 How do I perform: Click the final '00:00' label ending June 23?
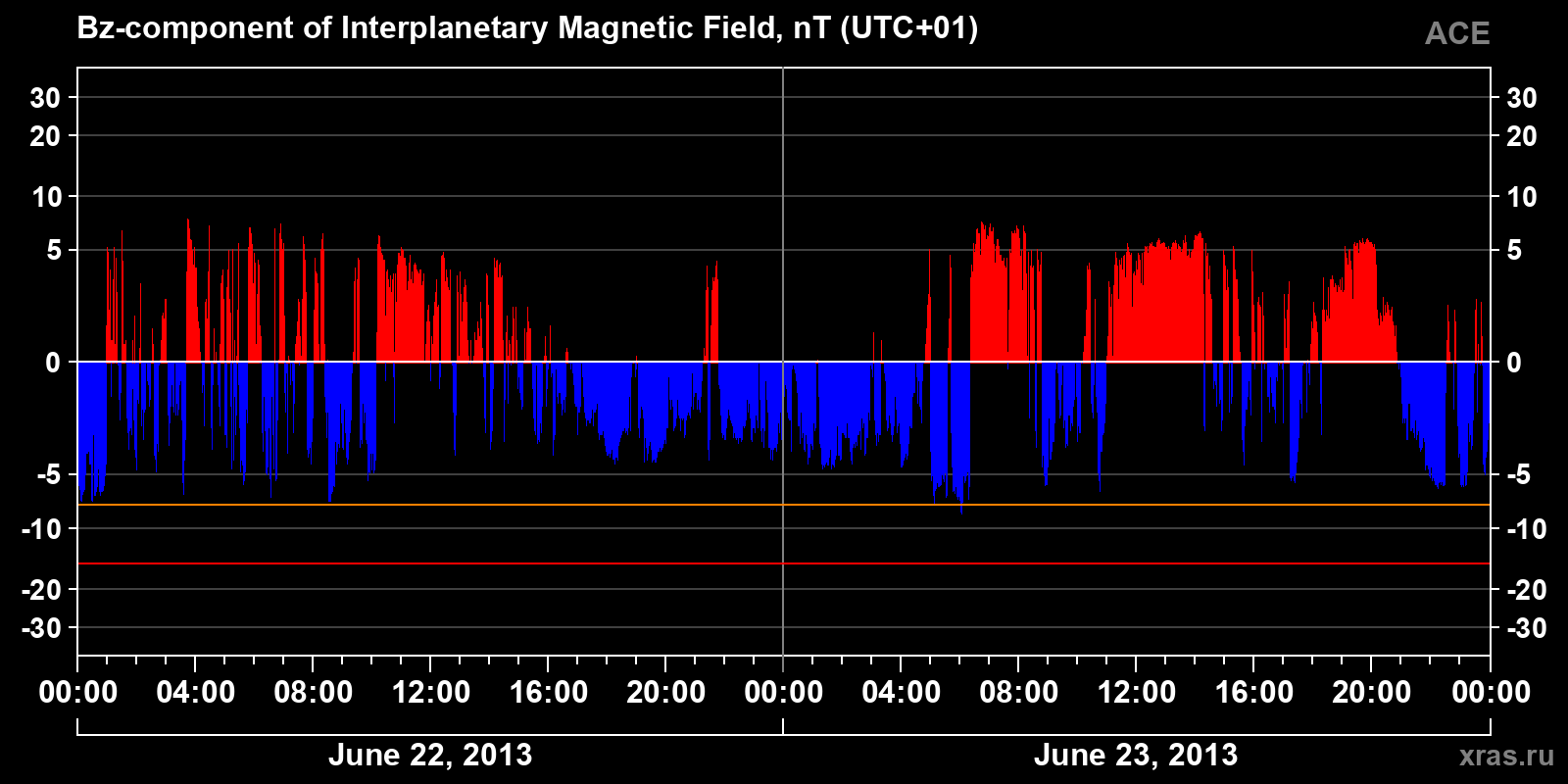[x=1491, y=693]
